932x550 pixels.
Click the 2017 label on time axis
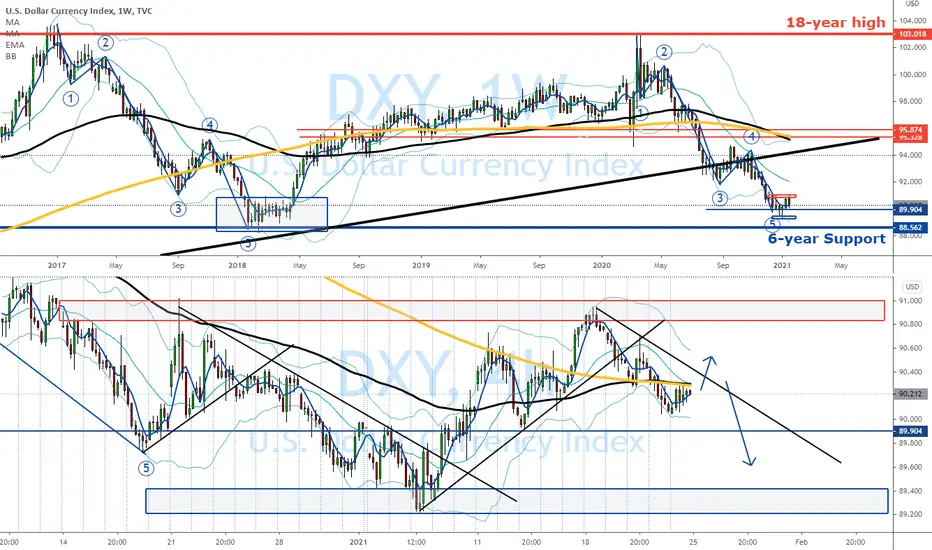(x=56, y=265)
